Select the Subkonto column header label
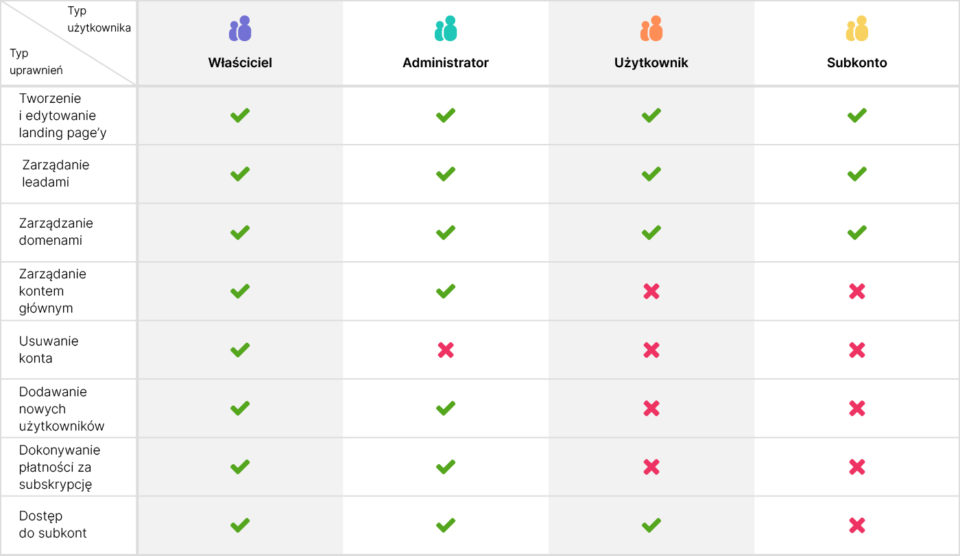Screen dimensions: 960x556 [x=857, y=62]
